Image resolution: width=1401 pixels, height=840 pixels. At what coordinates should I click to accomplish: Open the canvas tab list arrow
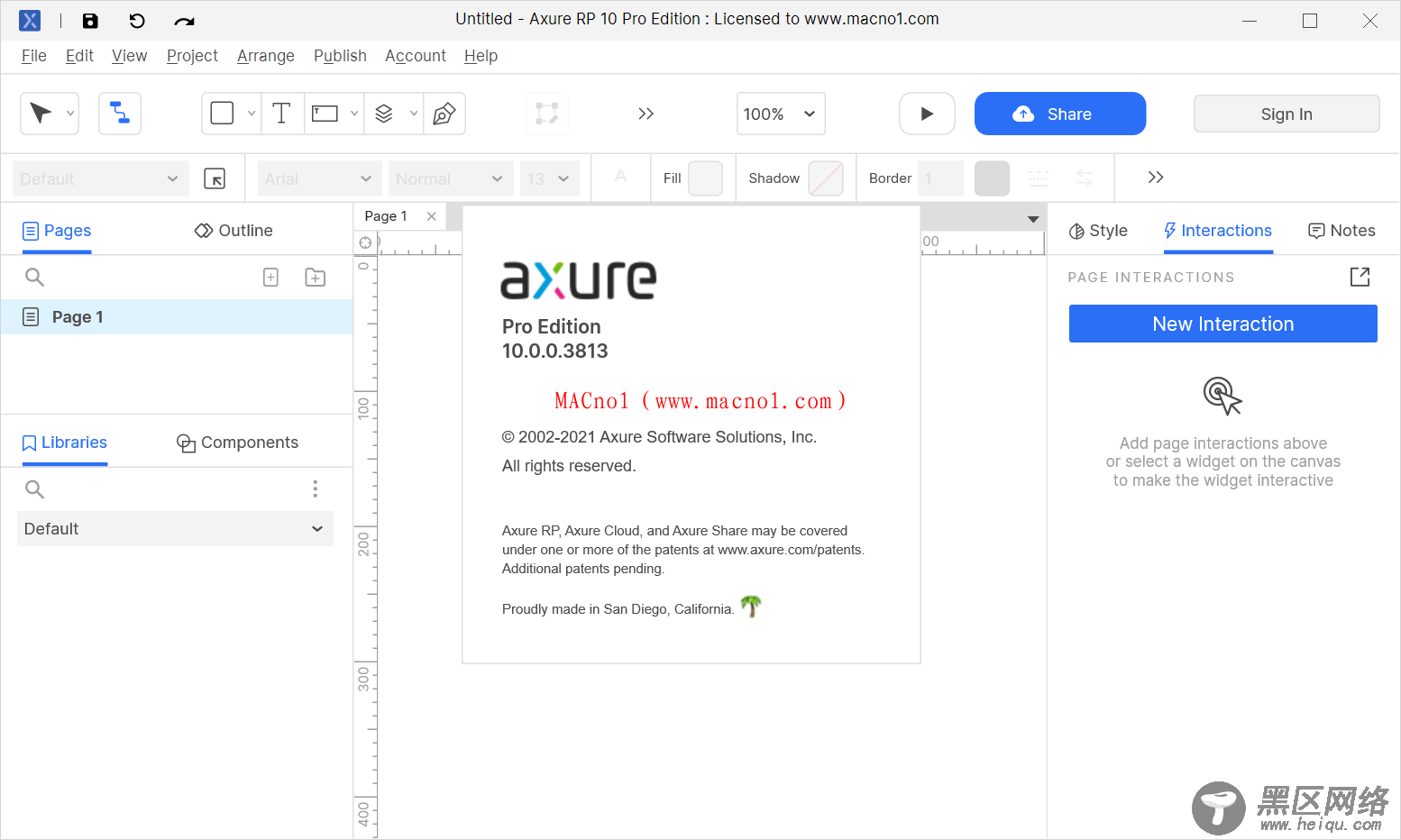[1033, 219]
